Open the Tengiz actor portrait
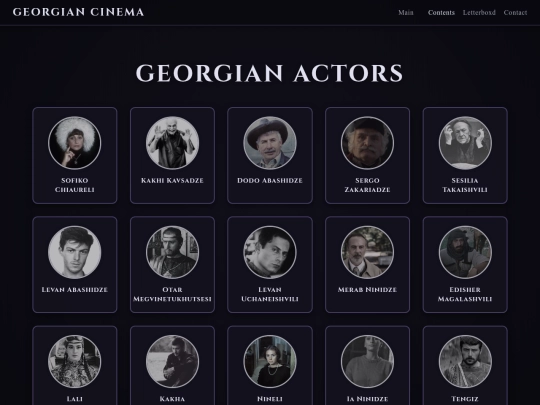This screenshot has width=540, height=405. [465, 362]
